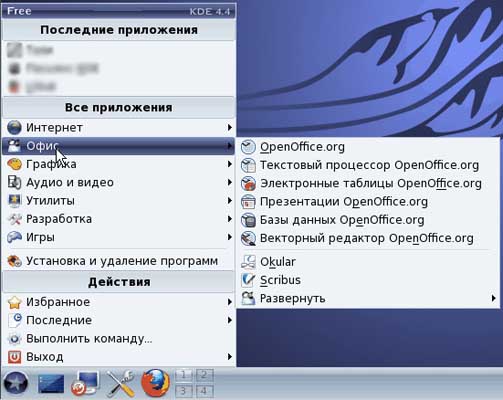Click the OpenOffice.org suite icon
The height and width of the screenshot is (400, 503).
(x=248, y=147)
